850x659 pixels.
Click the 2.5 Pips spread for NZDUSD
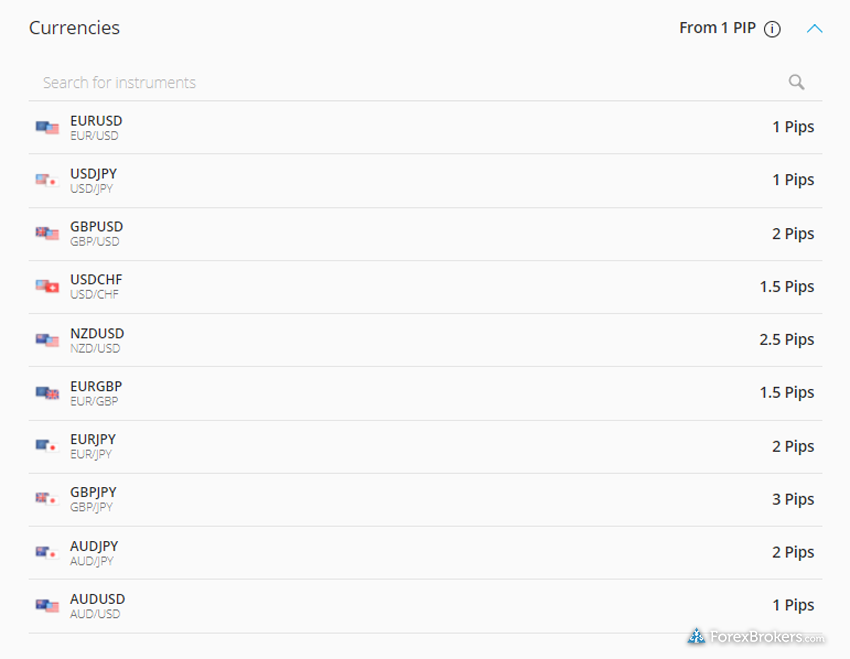(x=787, y=340)
